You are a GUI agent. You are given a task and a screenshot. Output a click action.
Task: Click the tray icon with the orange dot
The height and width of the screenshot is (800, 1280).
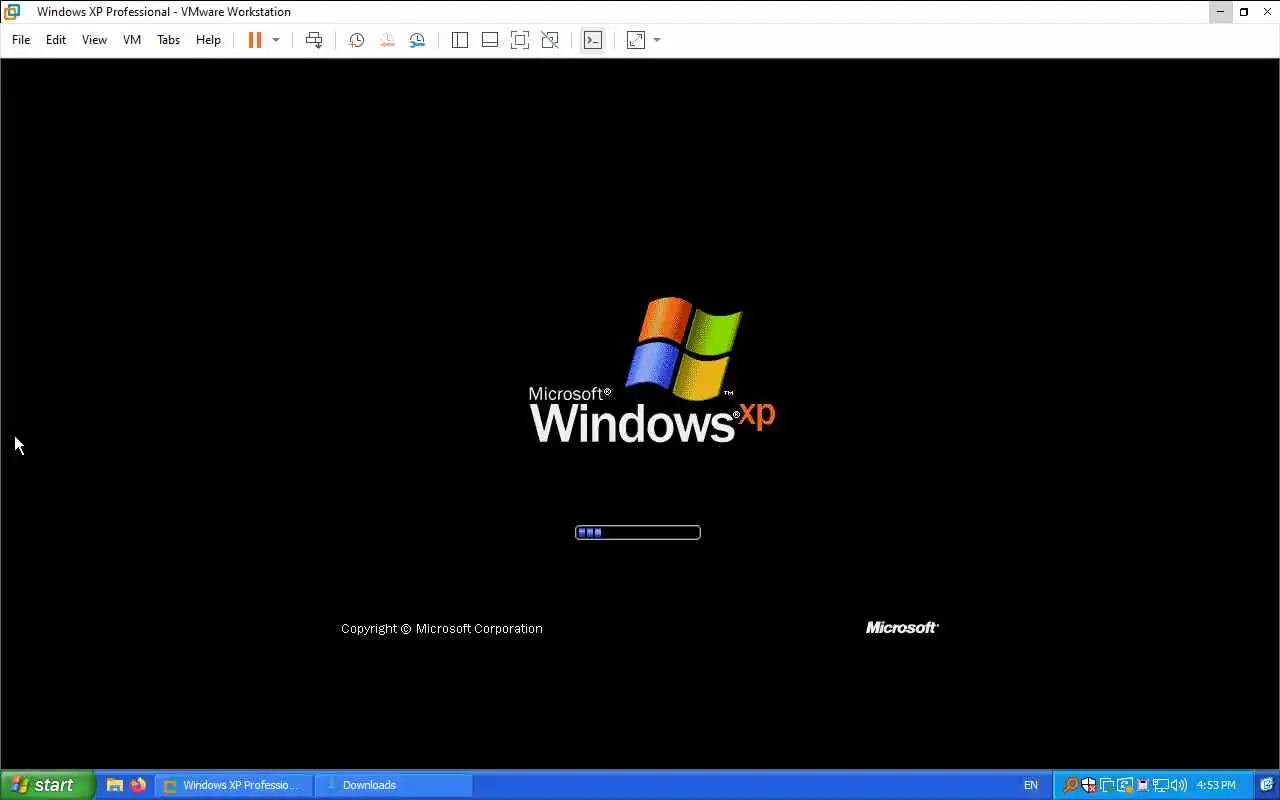(x=1124, y=785)
